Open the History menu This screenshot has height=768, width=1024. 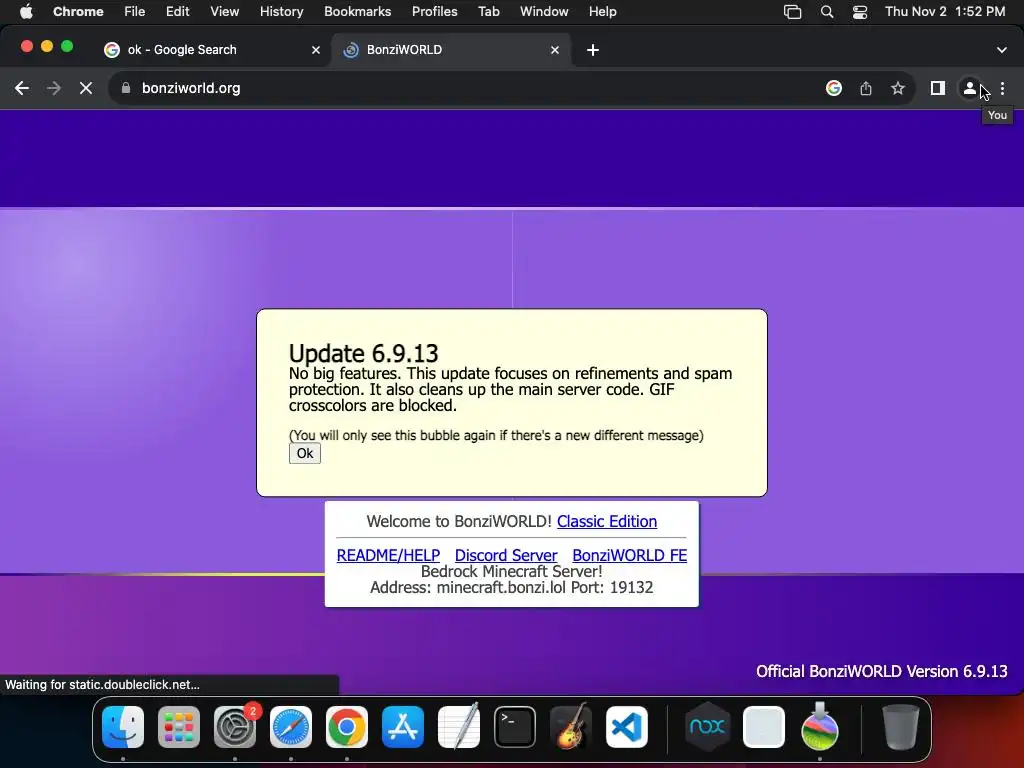[281, 12]
